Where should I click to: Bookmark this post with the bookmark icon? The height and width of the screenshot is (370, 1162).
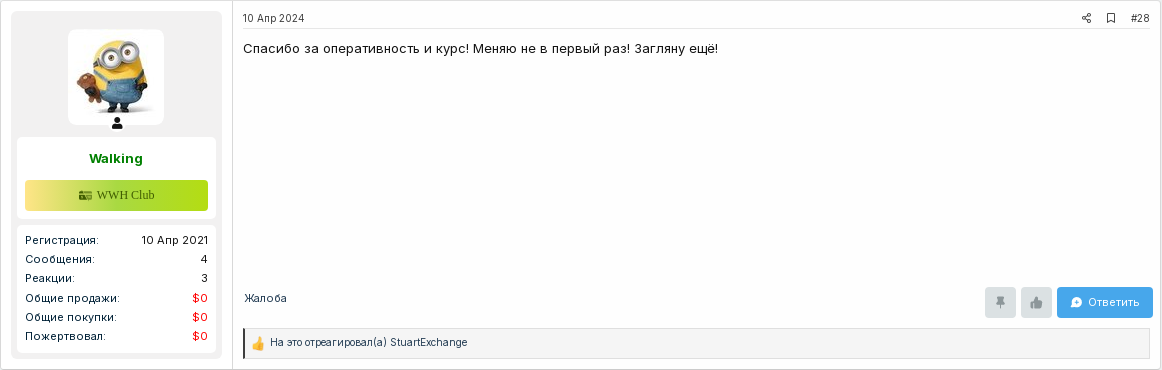pos(1111,19)
